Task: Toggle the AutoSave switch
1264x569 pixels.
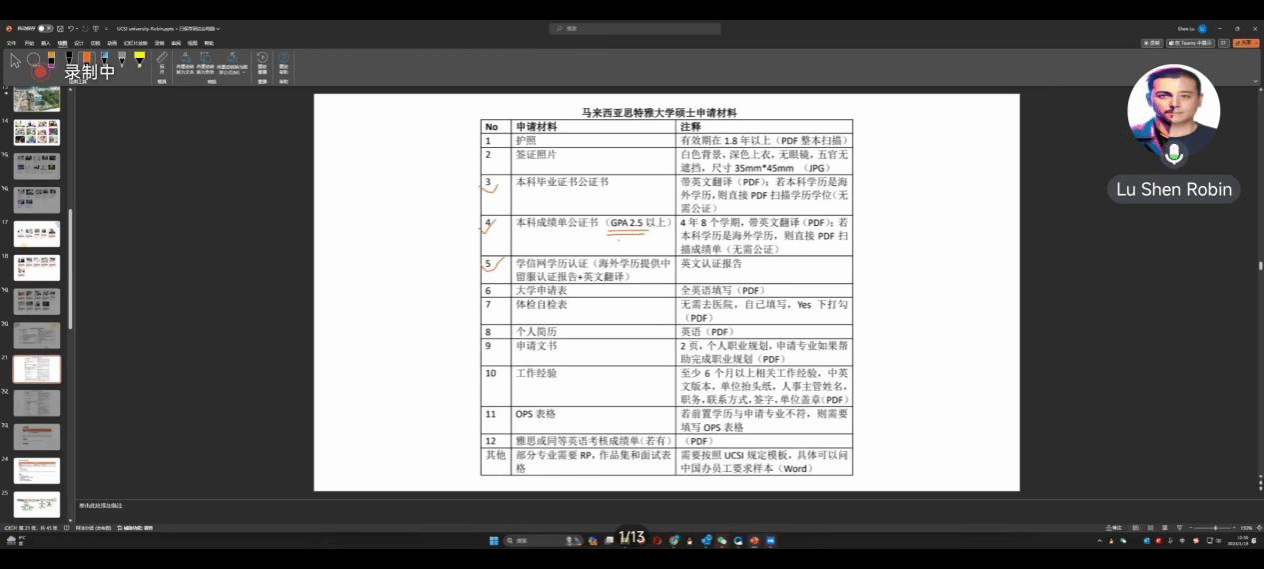Action: point(45,28)
